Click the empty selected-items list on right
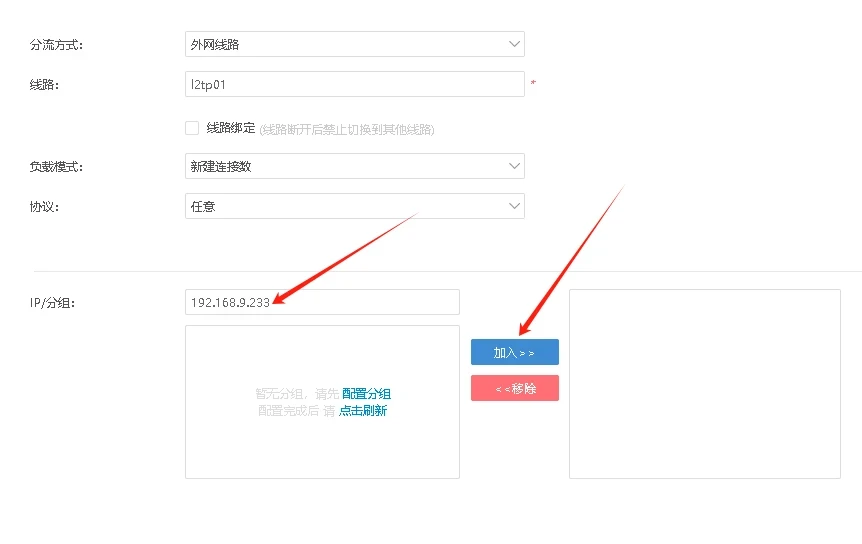 coord(704,384)
